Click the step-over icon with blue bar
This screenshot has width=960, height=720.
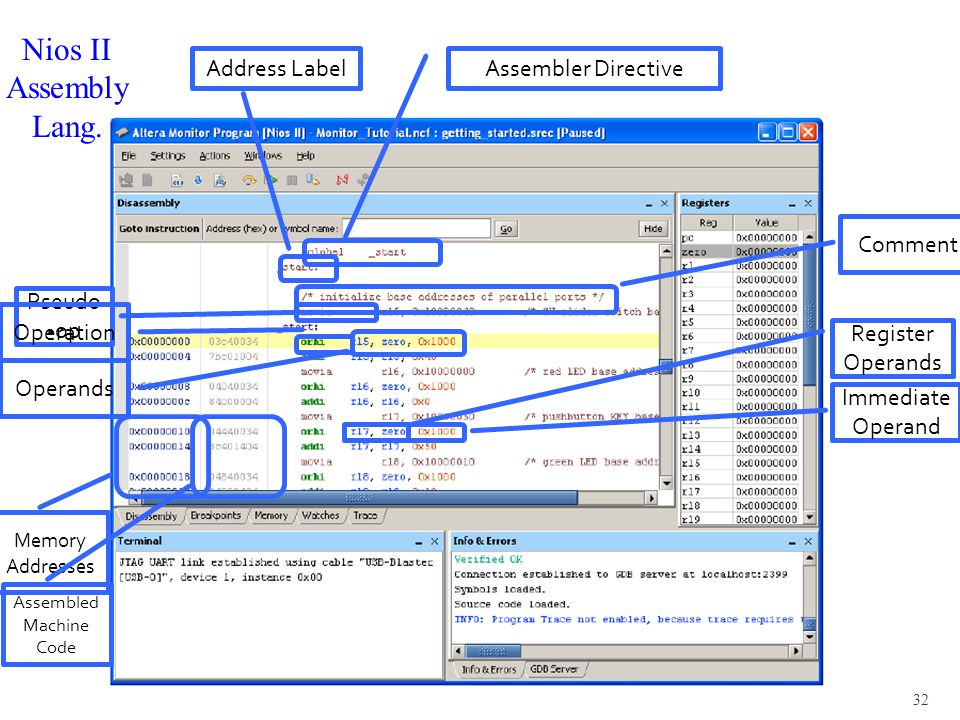[x=313, y=180]
